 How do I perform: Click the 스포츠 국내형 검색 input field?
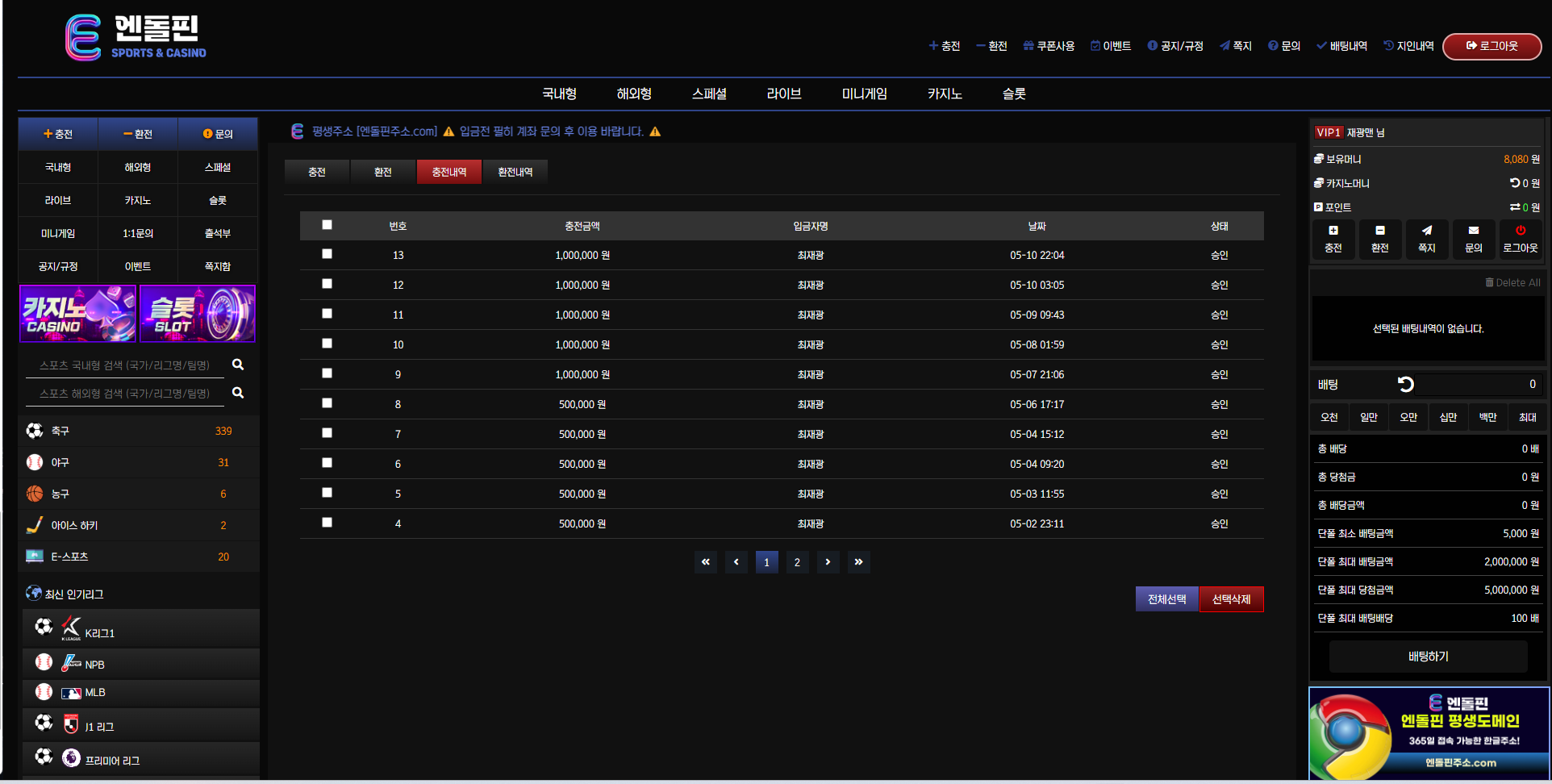pyautogui.click(x=124, y=365)
